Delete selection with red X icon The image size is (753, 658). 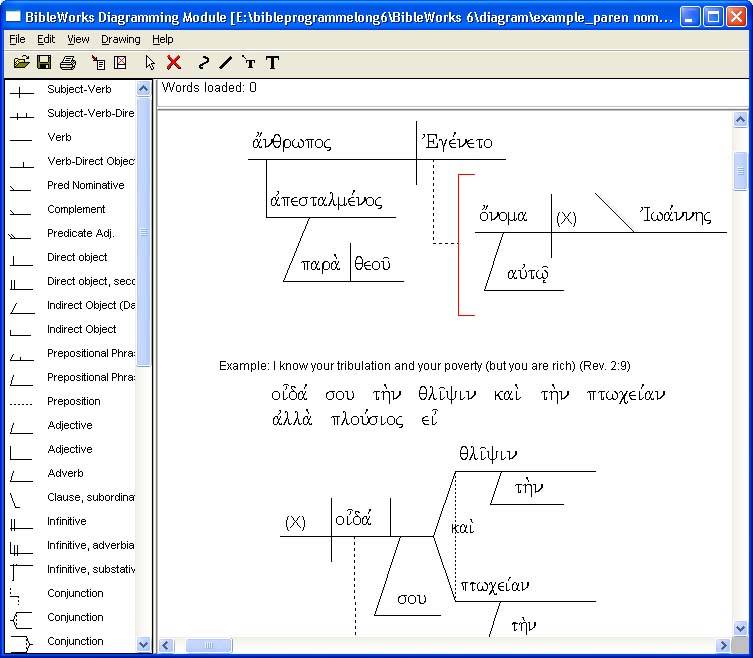(174, 62)
